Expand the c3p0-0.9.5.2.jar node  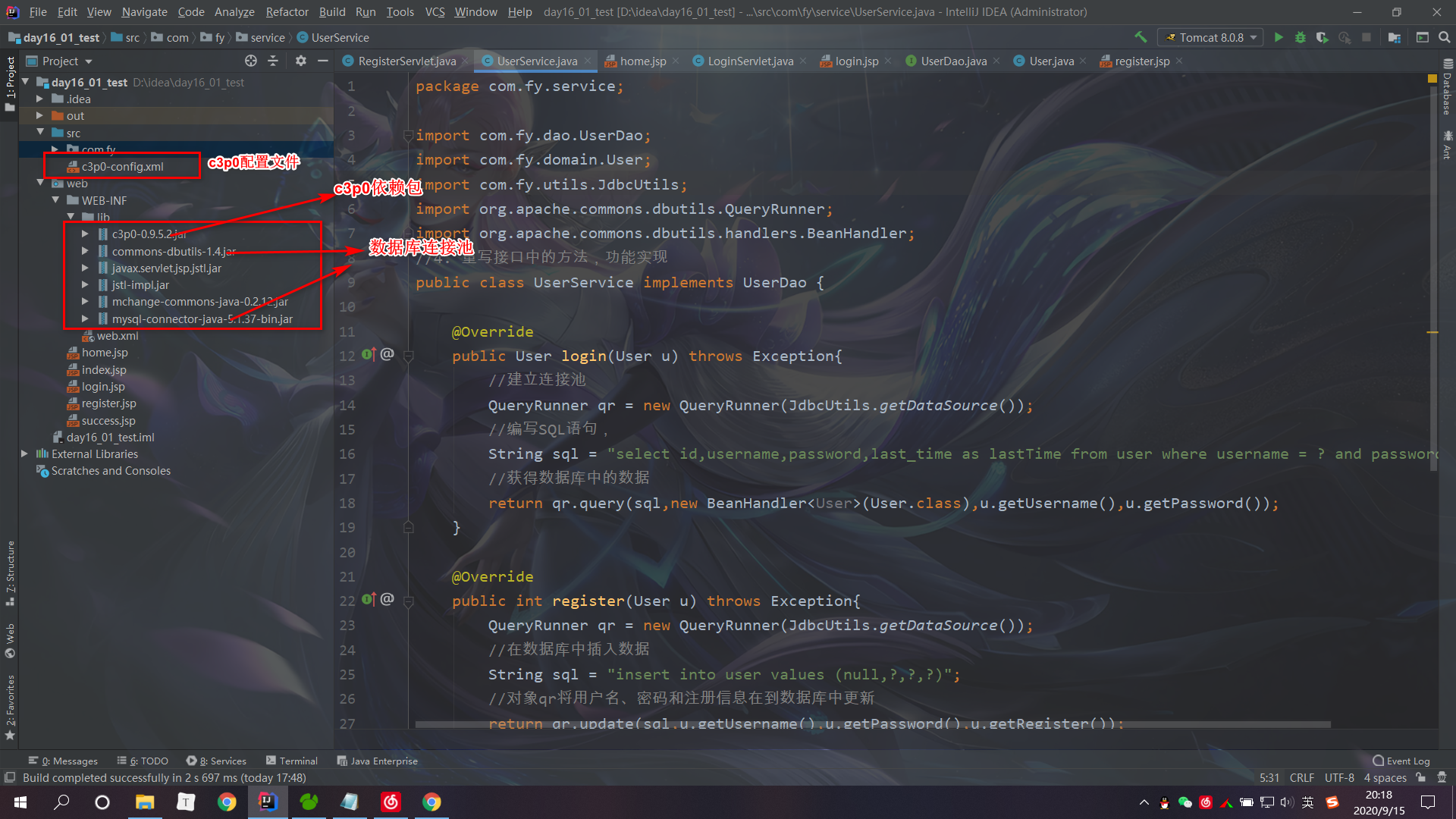(x=85, y=234)
